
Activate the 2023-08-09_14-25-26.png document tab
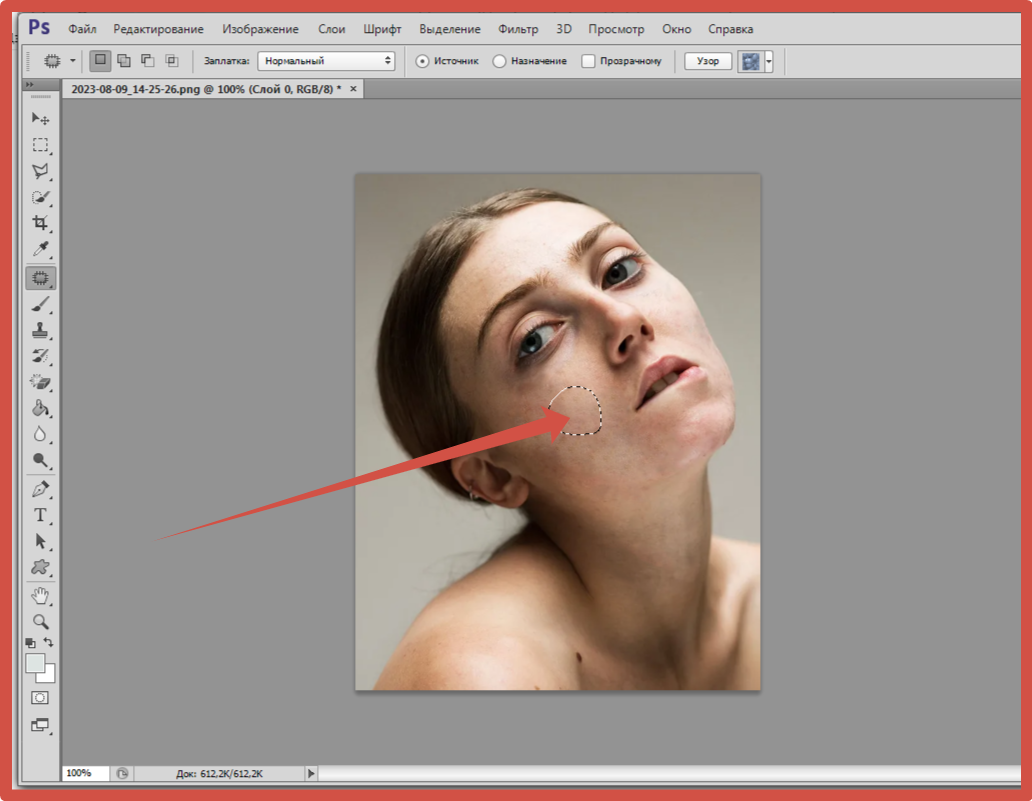coord(206,89)
